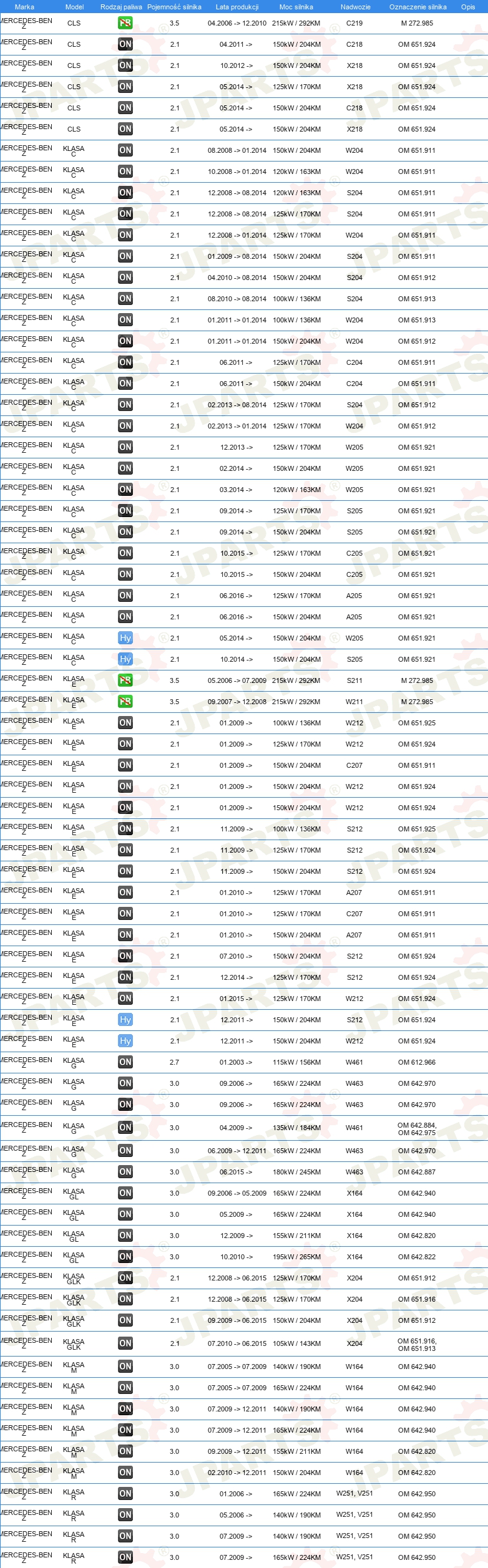Click the ON icon in the 12.2009 X164 row
Screen dimensions: 488x1568
[x=125, y=1236]
